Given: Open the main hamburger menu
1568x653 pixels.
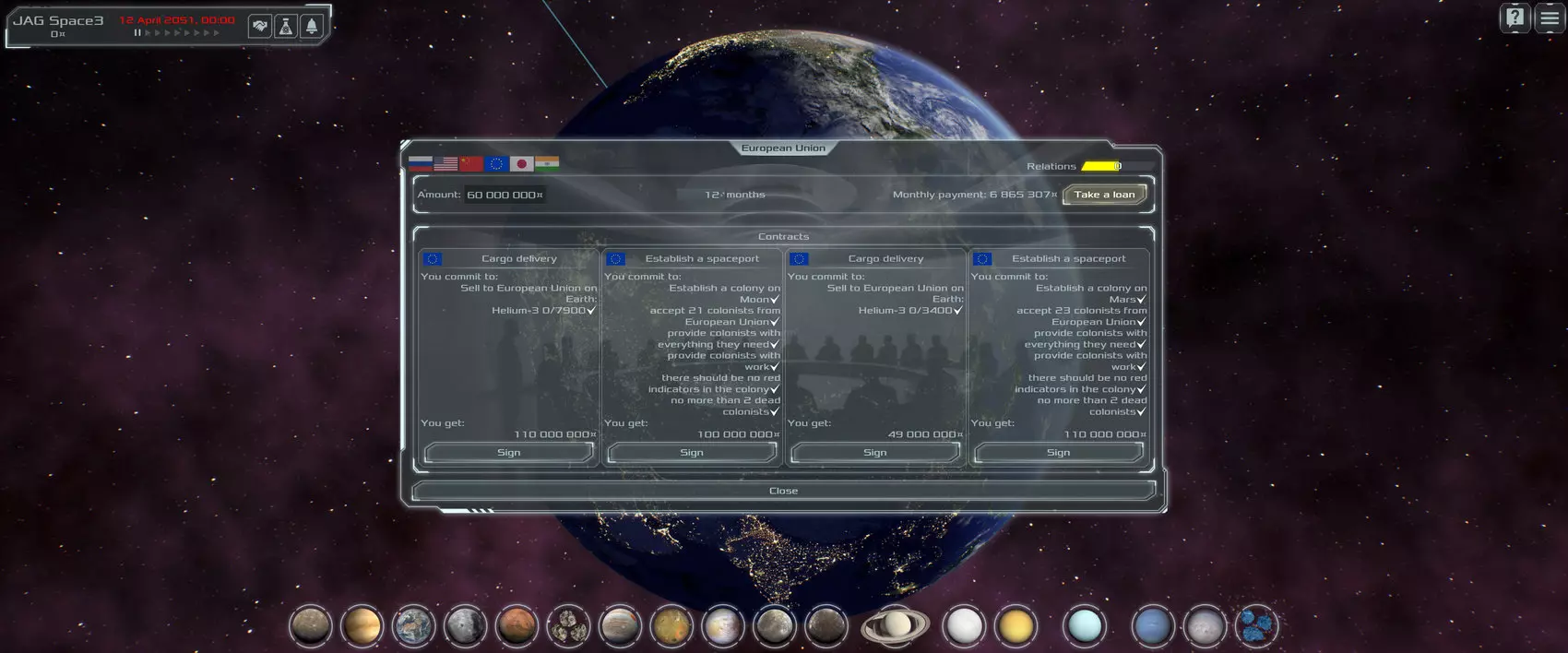Looking at the screenshot, I should 1550,18.
